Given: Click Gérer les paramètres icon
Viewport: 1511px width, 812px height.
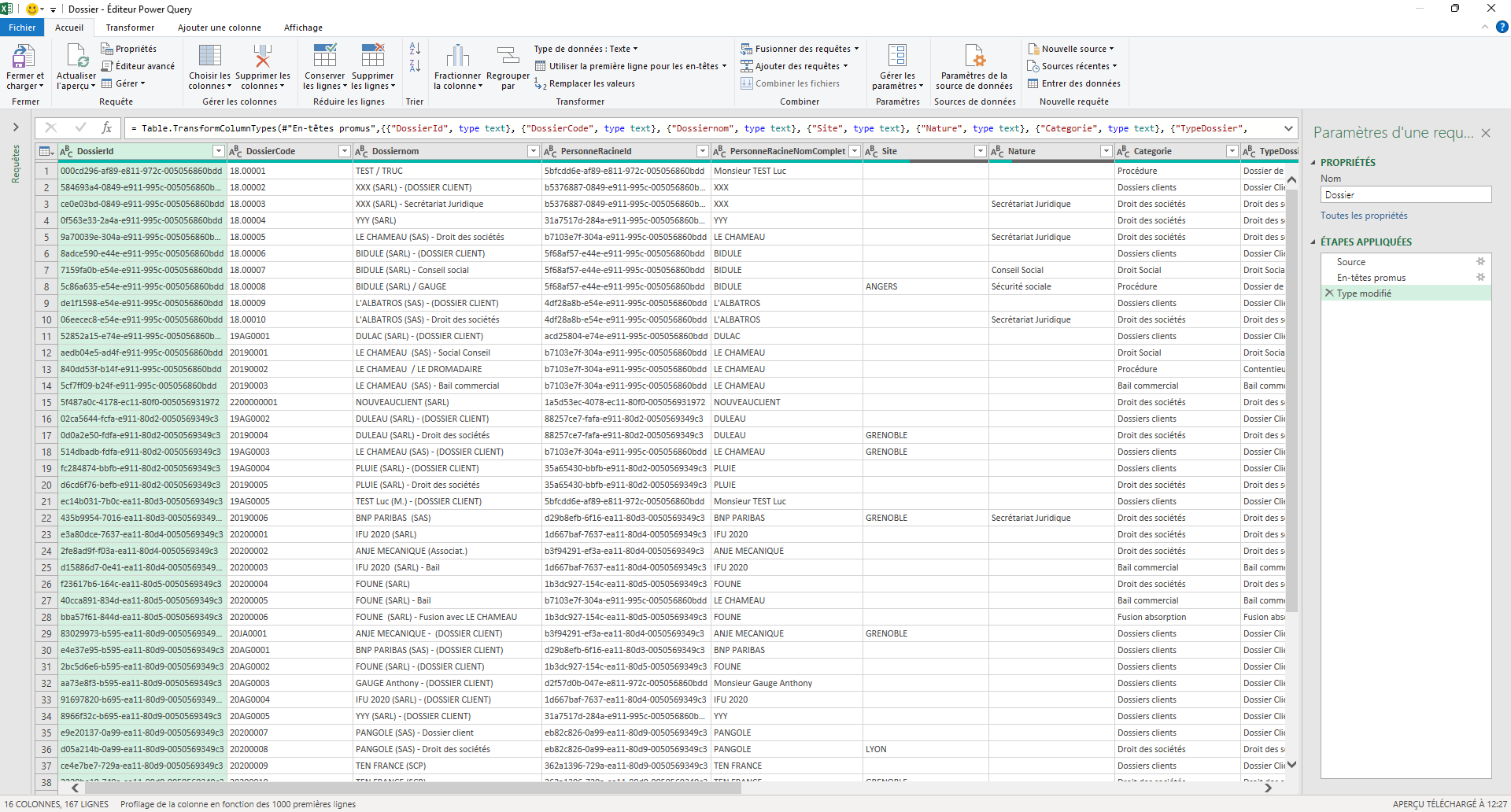Looking at the screenshot, I should coord(897,56).
